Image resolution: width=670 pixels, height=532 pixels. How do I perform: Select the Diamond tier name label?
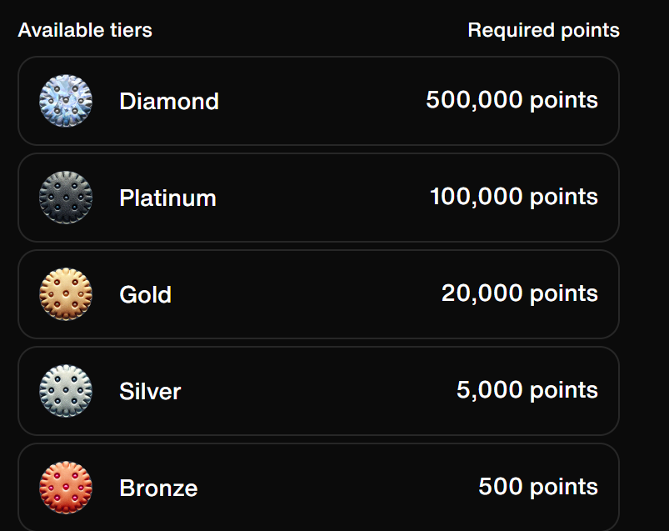pyautogui.click(x=169, y=101)
